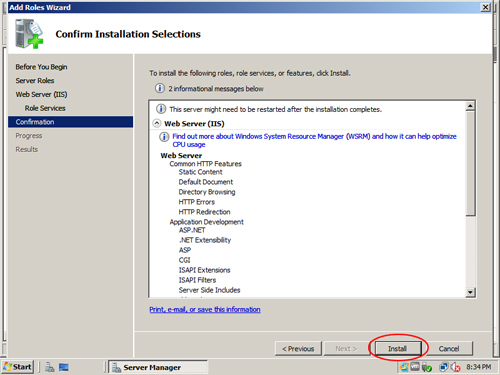The width and height of the screenshot is (500, 375).
Task: Cancel the Add Roles Wizard
Action: tap(449, 349)
